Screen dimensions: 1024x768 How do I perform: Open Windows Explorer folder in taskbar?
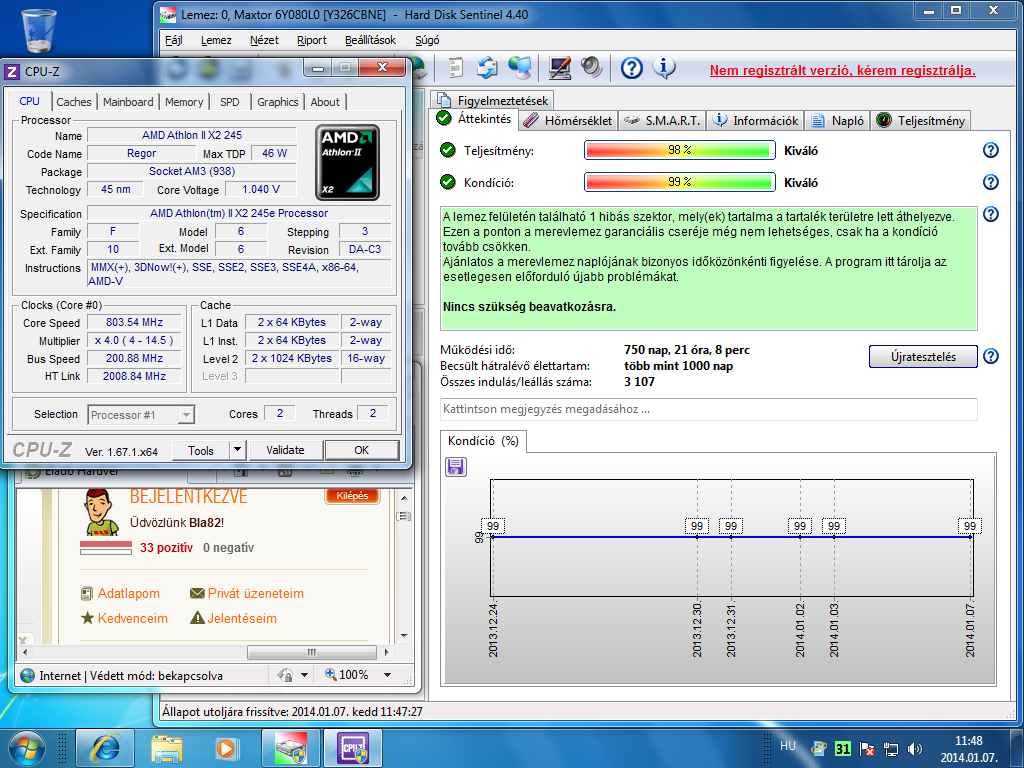click(x=167, y=748)
